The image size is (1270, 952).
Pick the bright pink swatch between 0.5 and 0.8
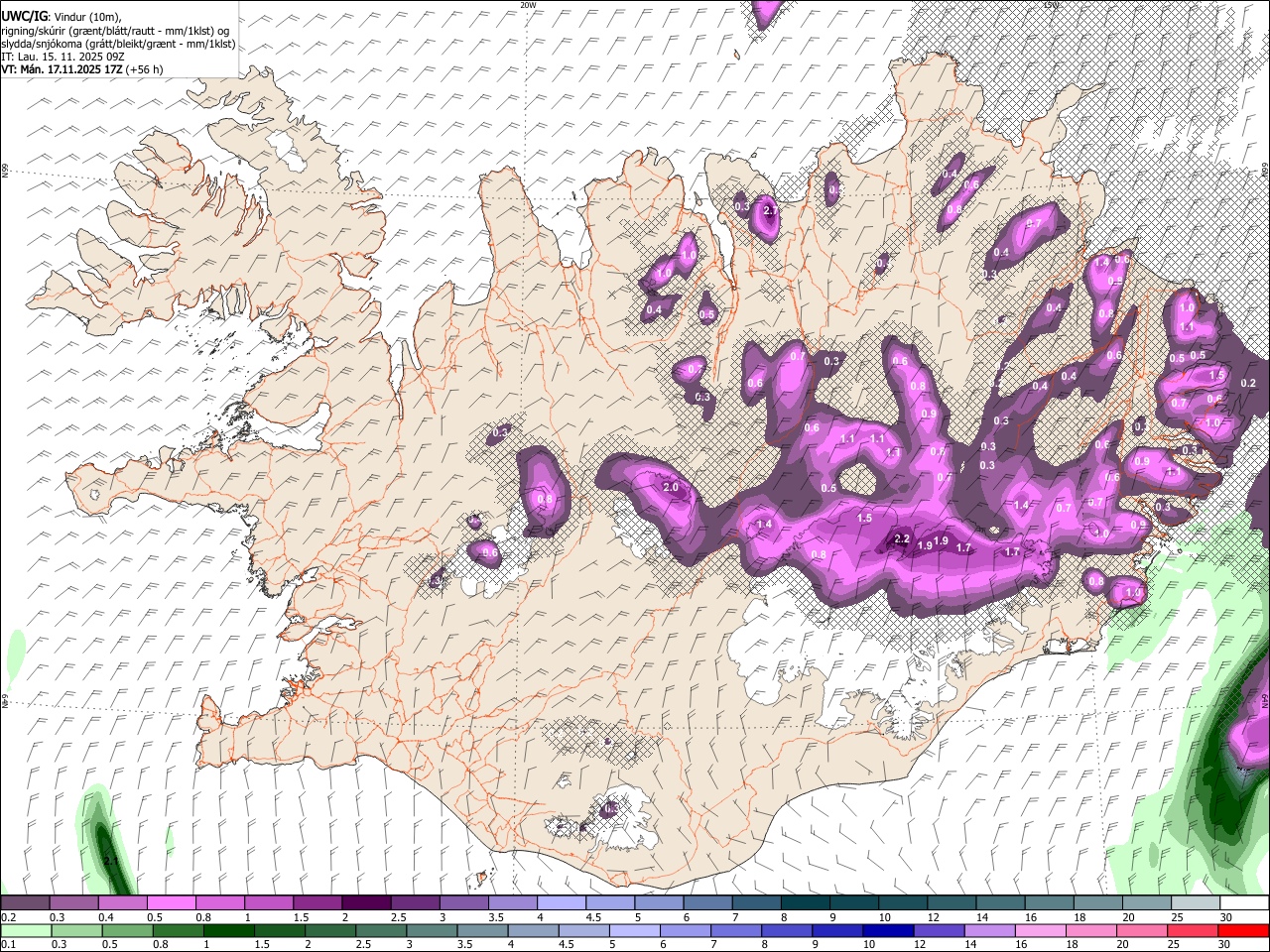[x=171, y=903]
